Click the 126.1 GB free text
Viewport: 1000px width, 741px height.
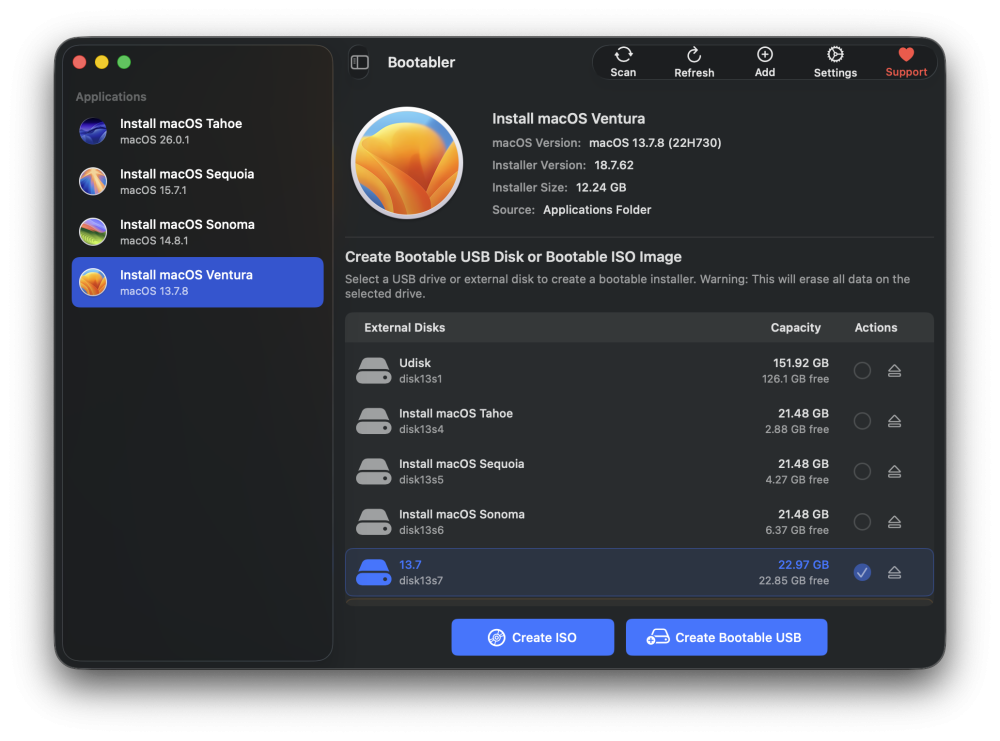coord(795,379)
